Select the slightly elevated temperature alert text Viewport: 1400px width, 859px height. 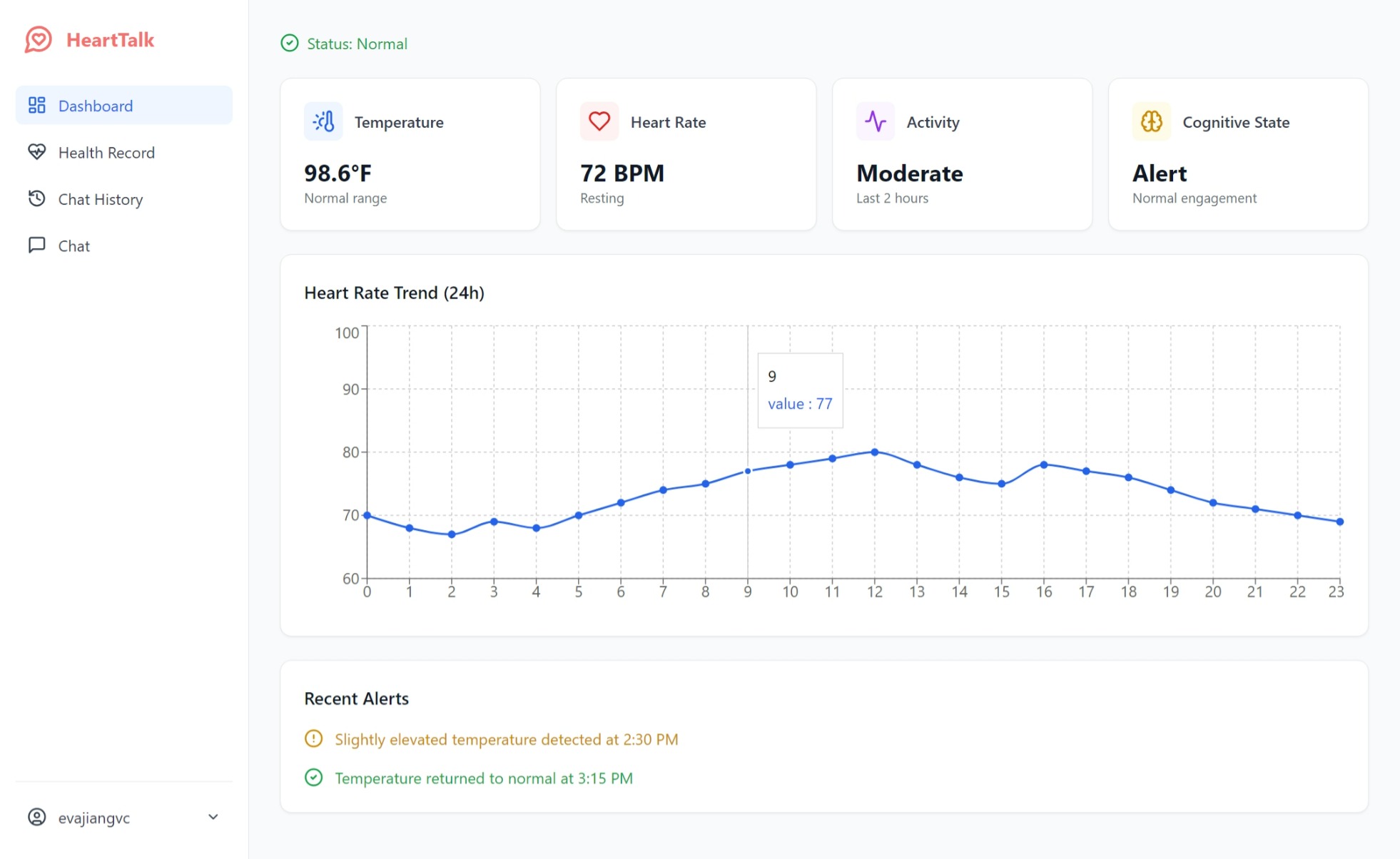point(506,739)
